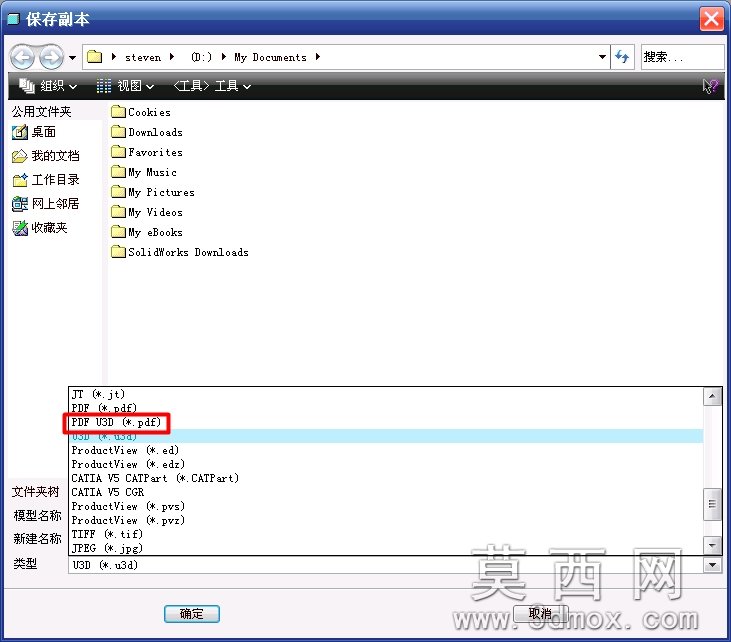Open the 类型 combo box dropdown arrow
This screenshot has height=642, width=731.
pos(712,565)
